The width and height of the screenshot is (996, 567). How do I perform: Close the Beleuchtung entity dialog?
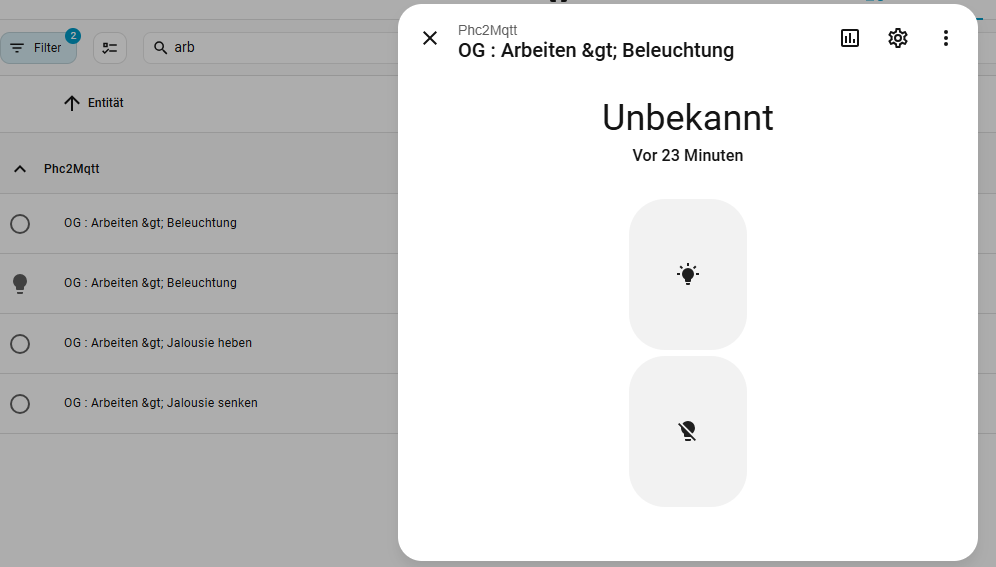point(430,38)
